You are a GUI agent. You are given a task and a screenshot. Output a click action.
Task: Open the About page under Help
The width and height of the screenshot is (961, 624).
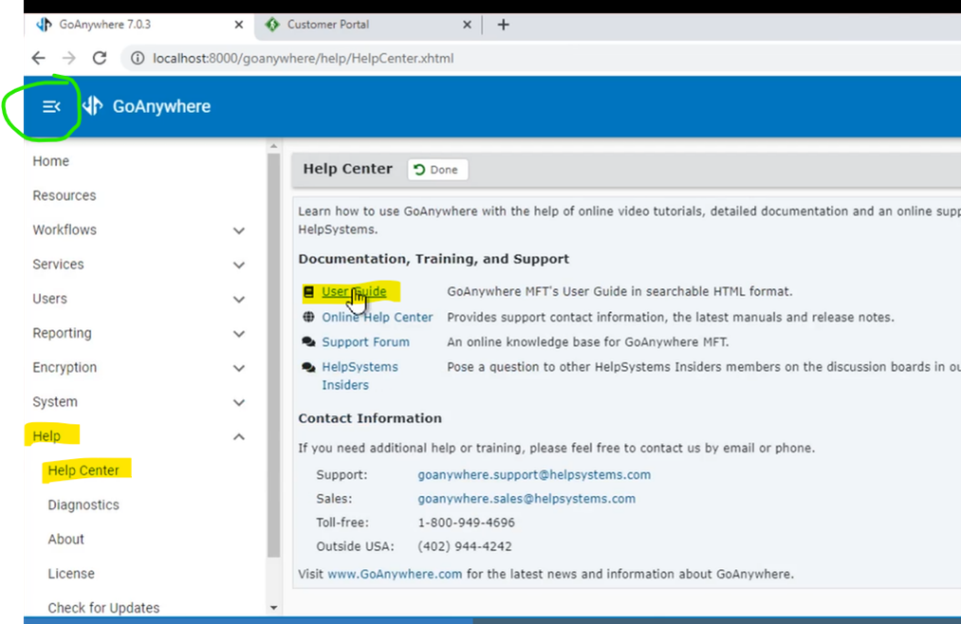(66, 539)
